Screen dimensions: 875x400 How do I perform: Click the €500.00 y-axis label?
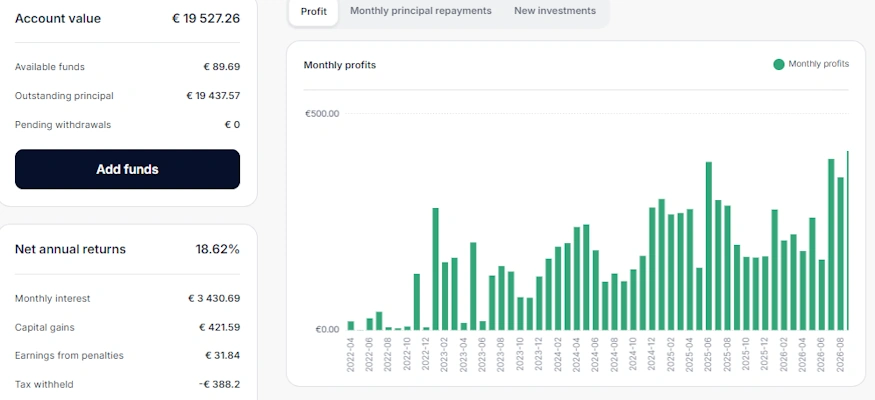[322, 114]
